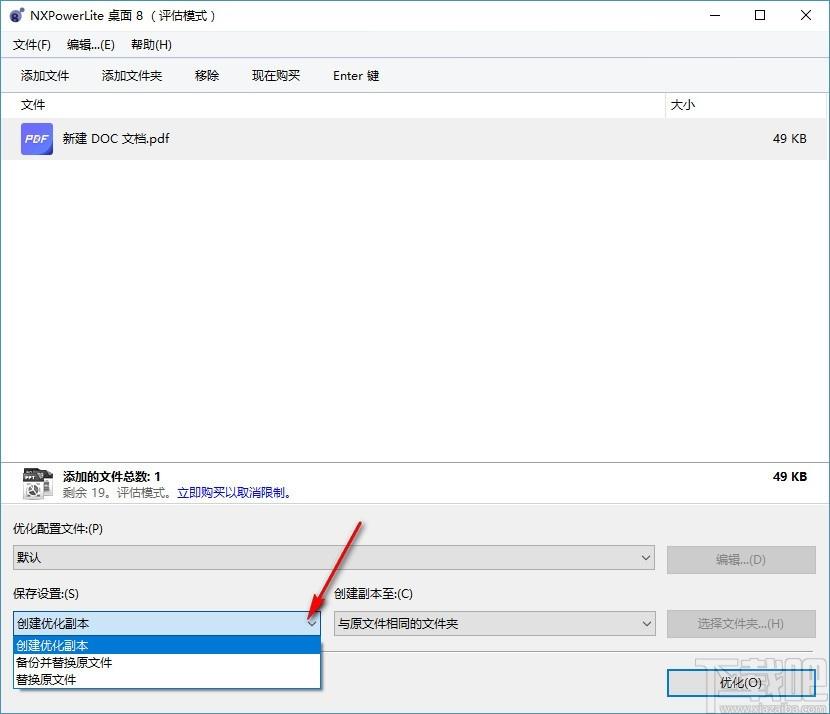This screenshot has width=830, height=714.
Task: Open the 帮助(H) menu
Action: pos(151,45)
